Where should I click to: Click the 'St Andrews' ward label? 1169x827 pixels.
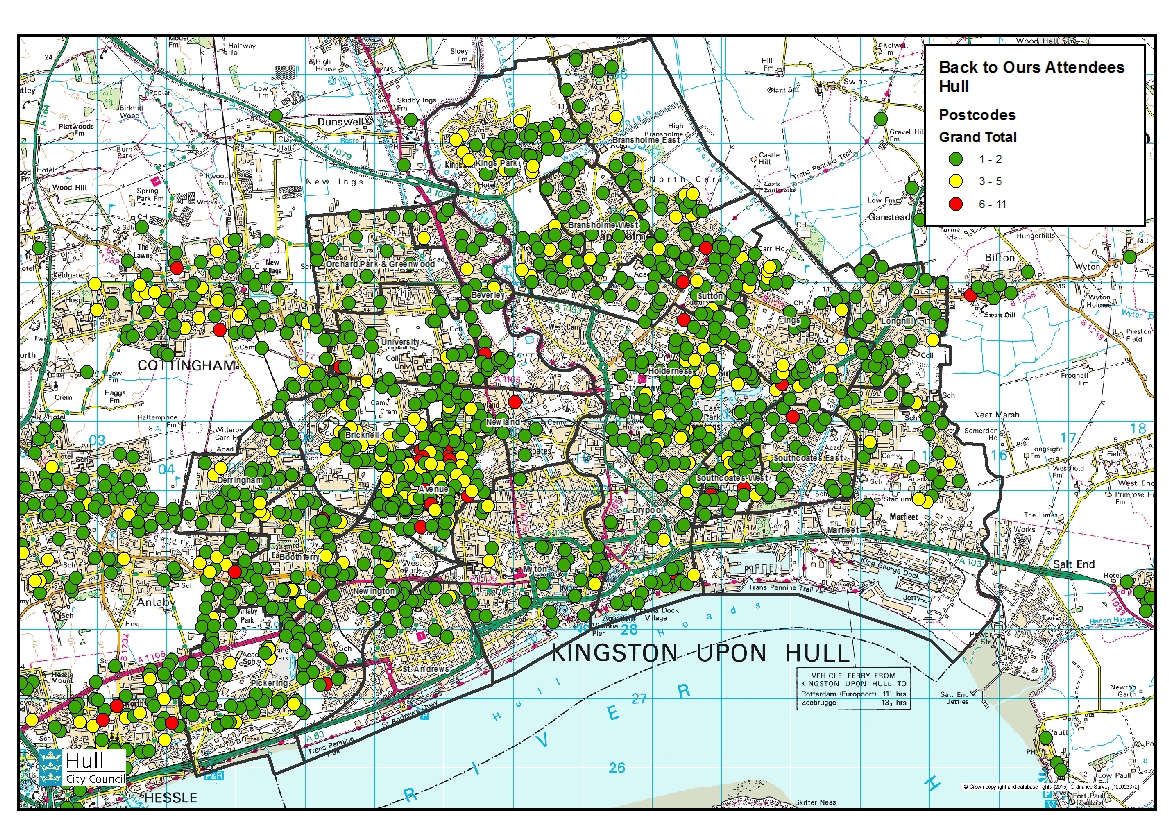pos(426,669)
